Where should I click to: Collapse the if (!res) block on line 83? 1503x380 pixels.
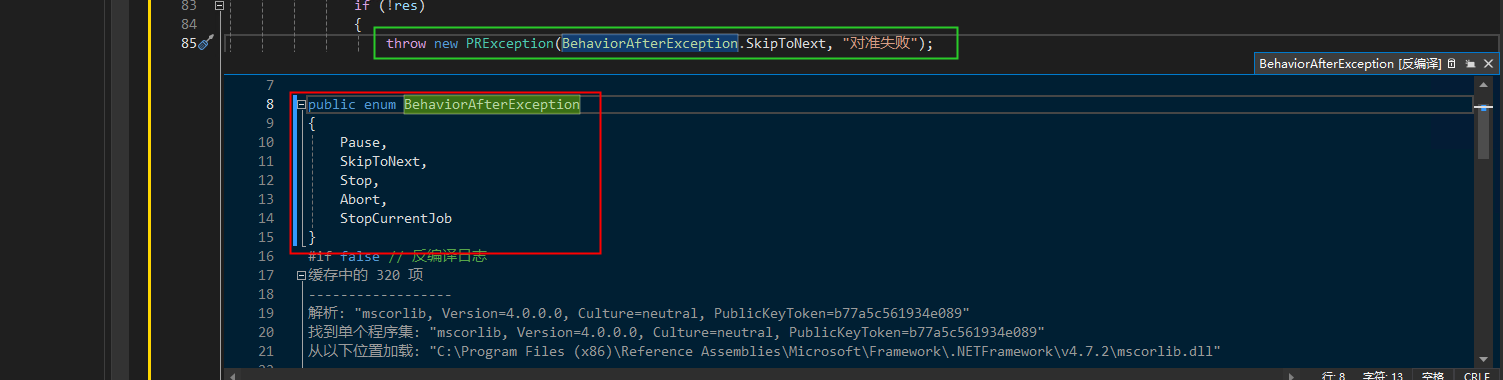[x=219, y=5]
